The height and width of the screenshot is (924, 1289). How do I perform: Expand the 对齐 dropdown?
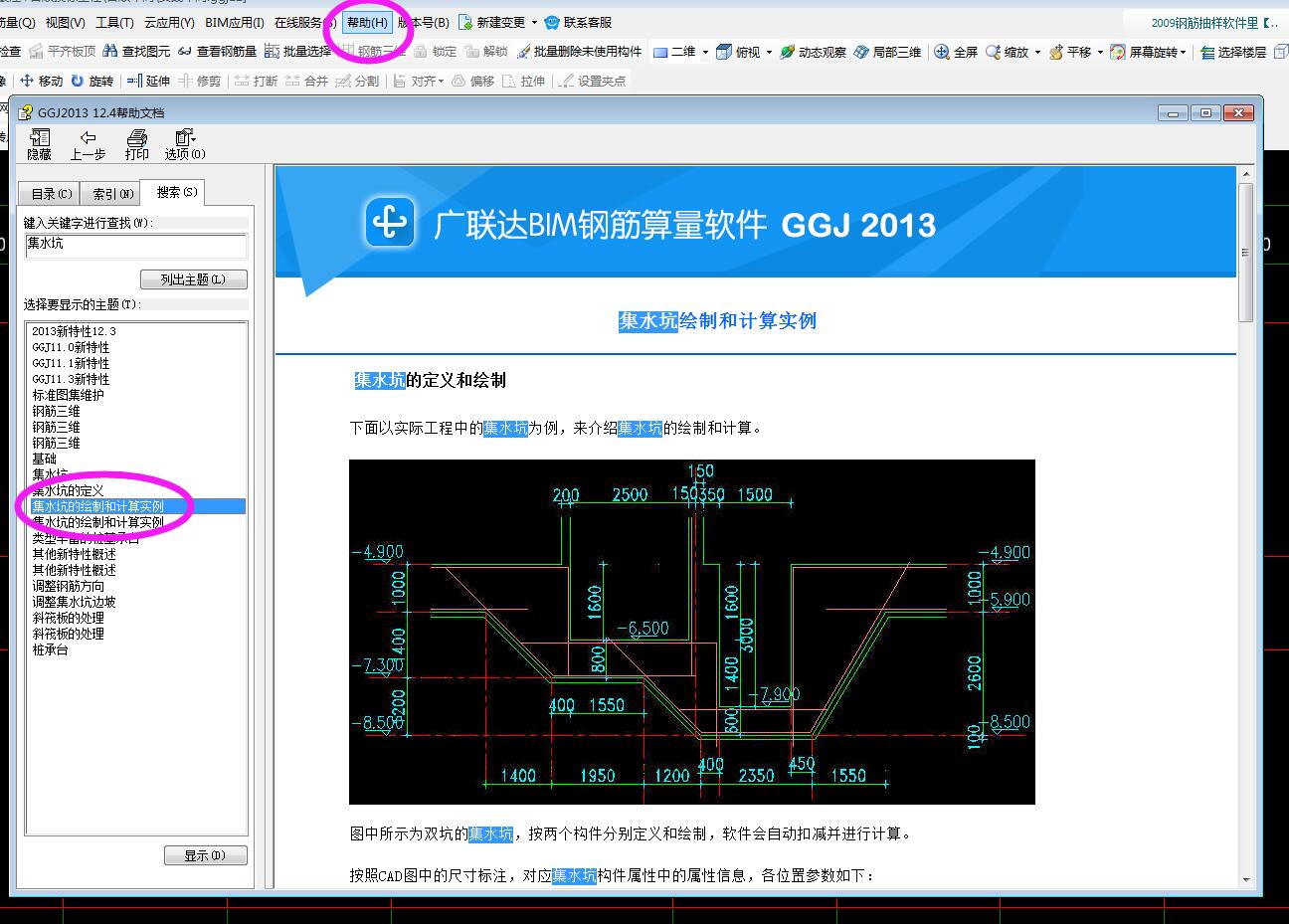[x=441, y=82]
